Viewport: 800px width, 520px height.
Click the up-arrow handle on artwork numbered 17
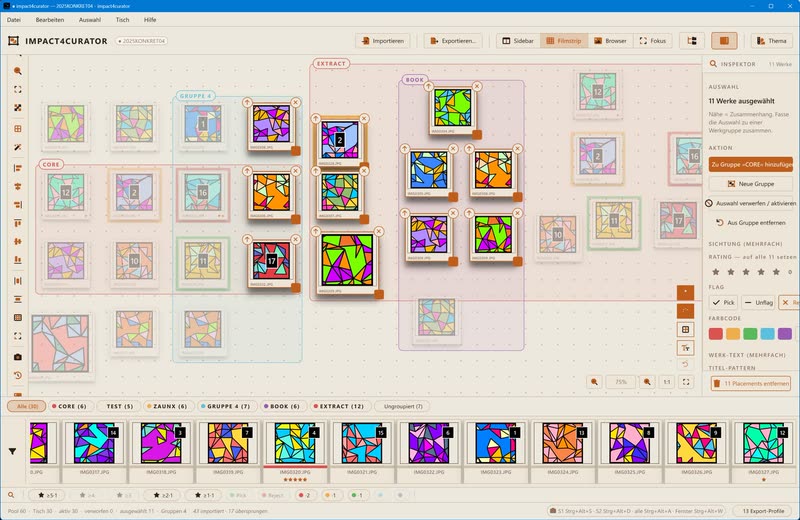tap(247, 239)
